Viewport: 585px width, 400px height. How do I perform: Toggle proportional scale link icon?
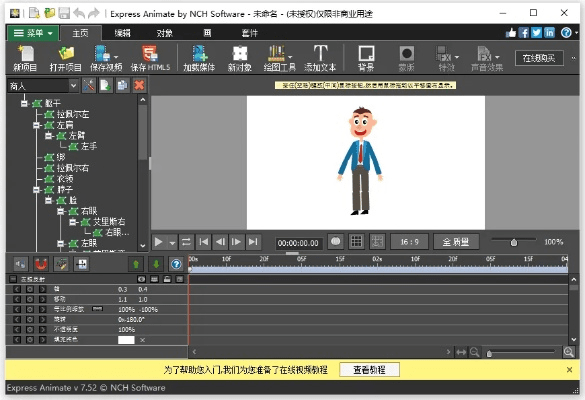(x=97, y=309)
